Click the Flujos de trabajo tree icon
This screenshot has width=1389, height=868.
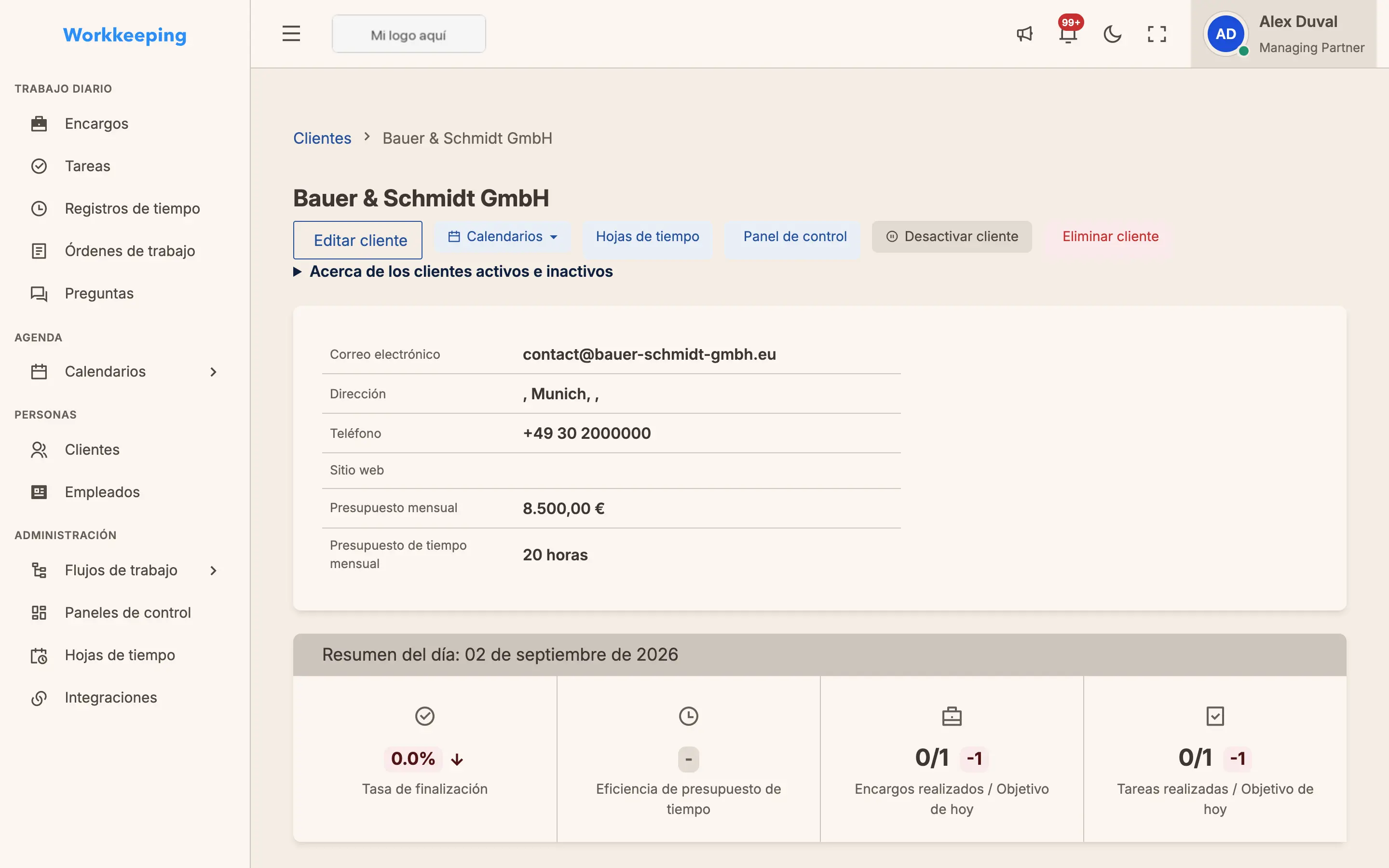click(x=39, y=570)
